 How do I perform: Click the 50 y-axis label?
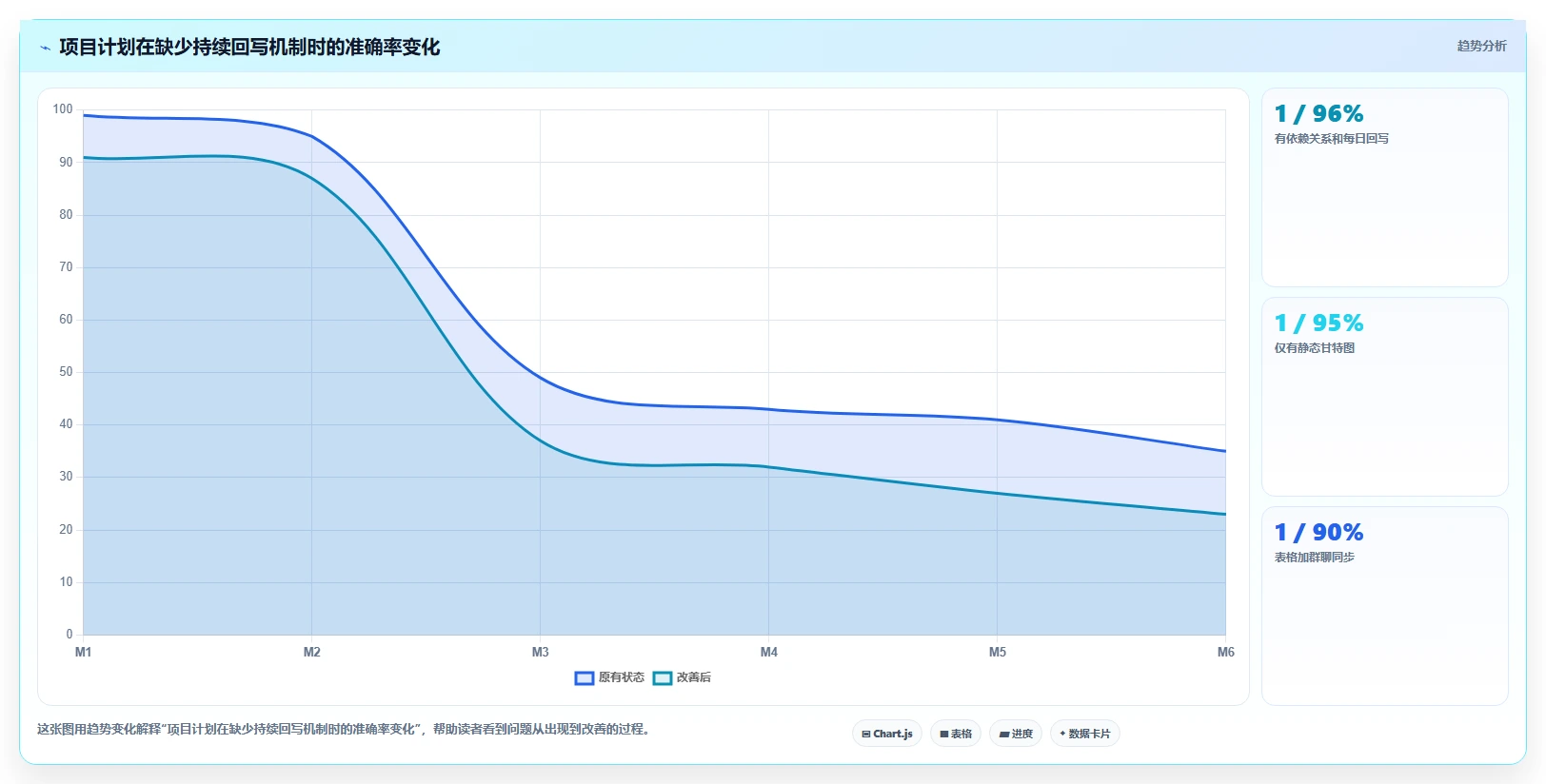66,372
